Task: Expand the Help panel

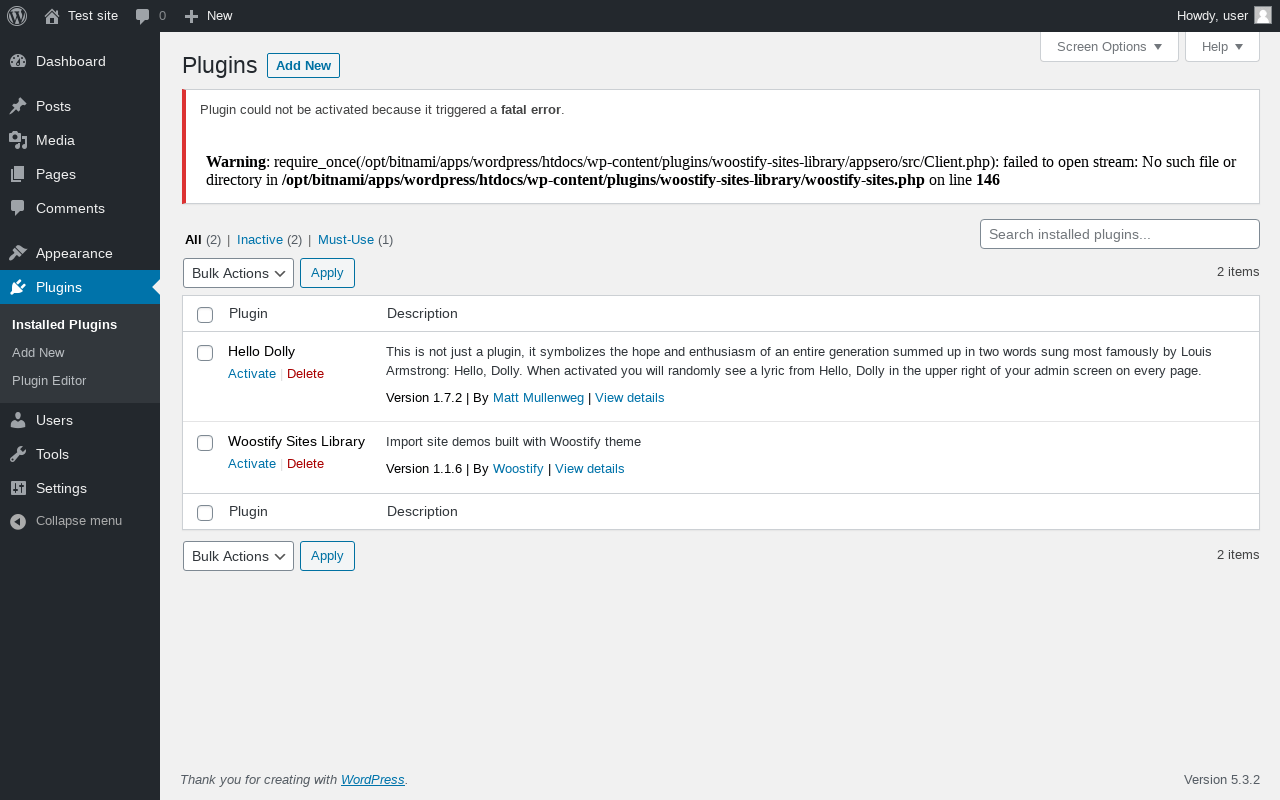Action: [x=1222, y=47]
